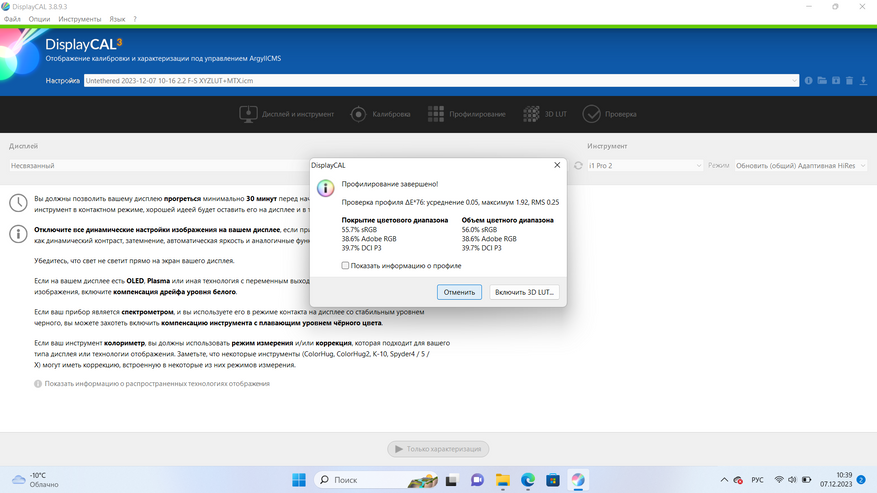Open the Дисплей и инструмент tab
Image resolution: width=877 pixels, height=493 pixels.
tap(286, 114)
